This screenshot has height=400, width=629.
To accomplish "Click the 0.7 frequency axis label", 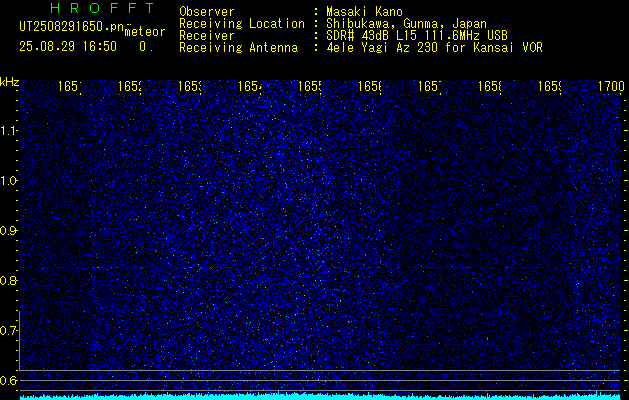I will coord(8,330).
